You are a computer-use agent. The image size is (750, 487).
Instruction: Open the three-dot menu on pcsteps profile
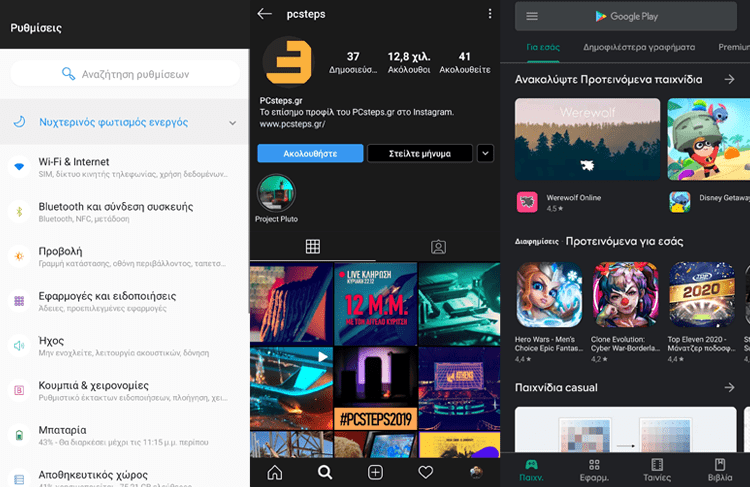[490, 14]
